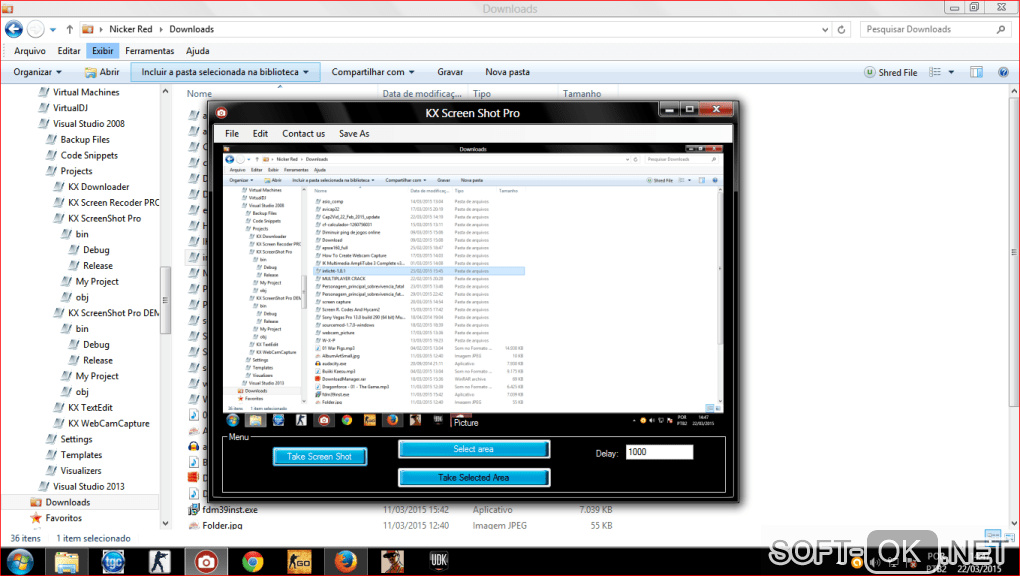
Task: Select Visual Studio 2013 tree folder
Action: coord(88,487)
